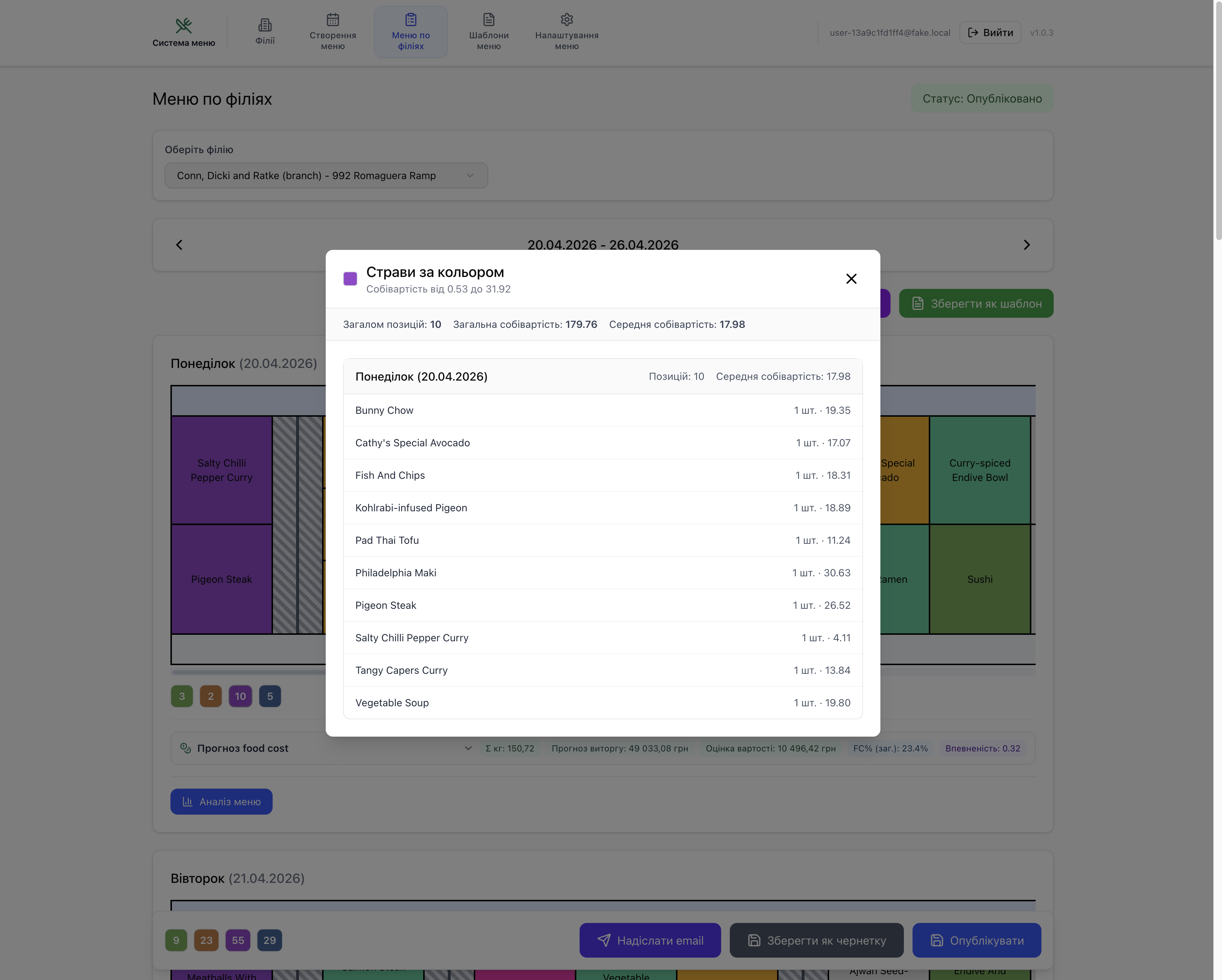Click the Pad Thai Tofu row
Image resolution: width=1222 pixels, height=980 pixels.
click(x=603, y=540)
